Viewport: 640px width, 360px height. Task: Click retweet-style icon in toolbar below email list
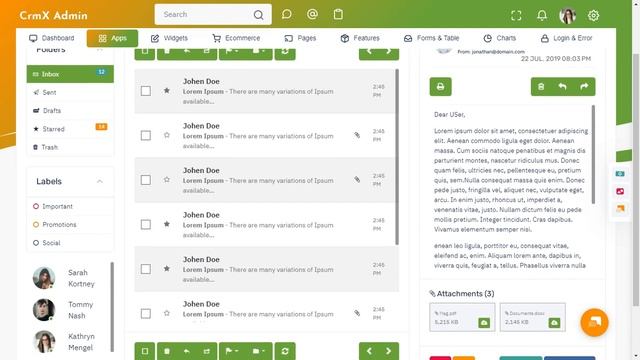[x=207, y=351]
